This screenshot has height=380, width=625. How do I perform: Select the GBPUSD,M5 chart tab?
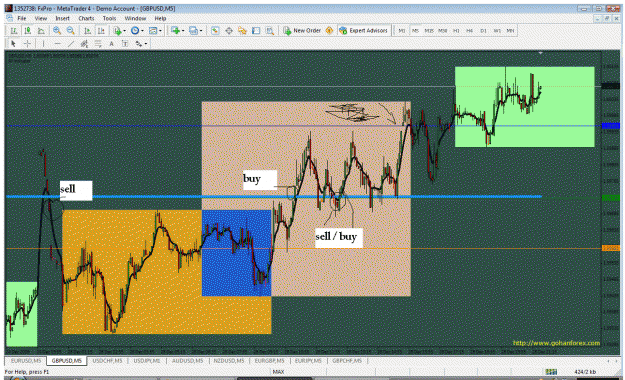(67, 361)
